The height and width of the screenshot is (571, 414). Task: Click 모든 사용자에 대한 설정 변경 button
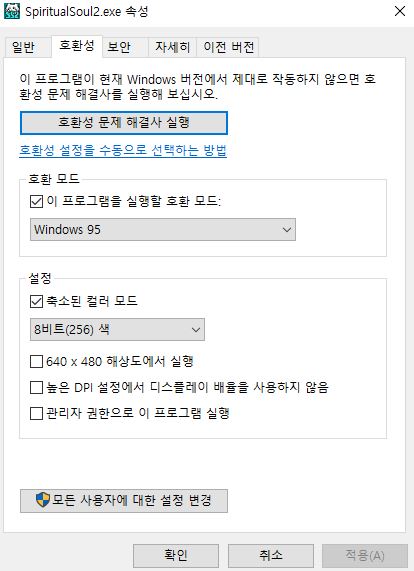(124, 501)
